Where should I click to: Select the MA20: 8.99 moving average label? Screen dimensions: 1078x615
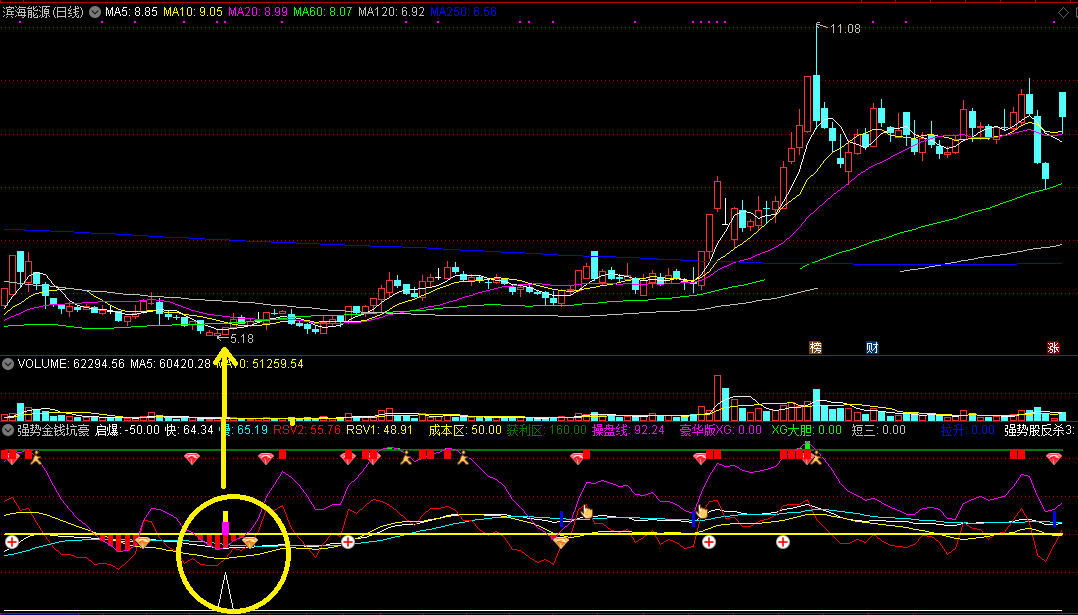pos(258,12)
